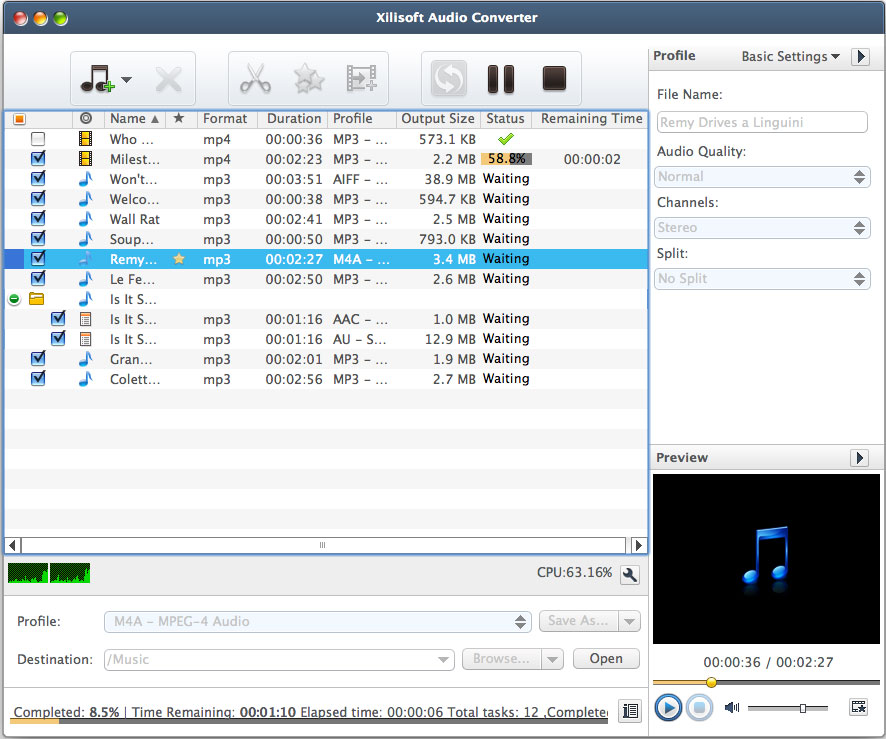Image resolution: width=886 pixels, height=739 pixels.
Task: Uncheck the Colett... file checkbox
Action: (38, 379)
